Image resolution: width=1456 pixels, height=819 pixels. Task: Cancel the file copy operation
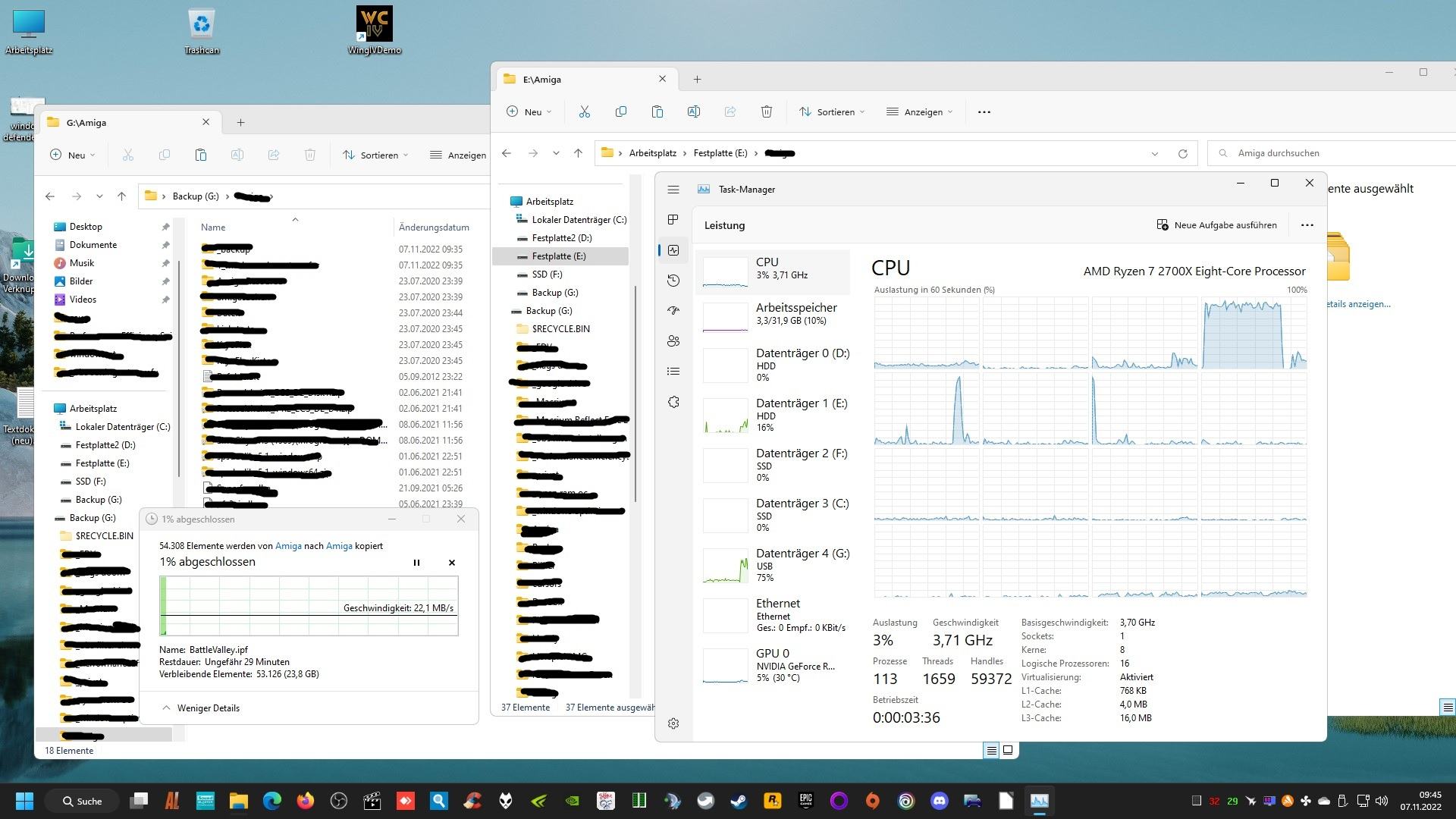click(452, 563)
